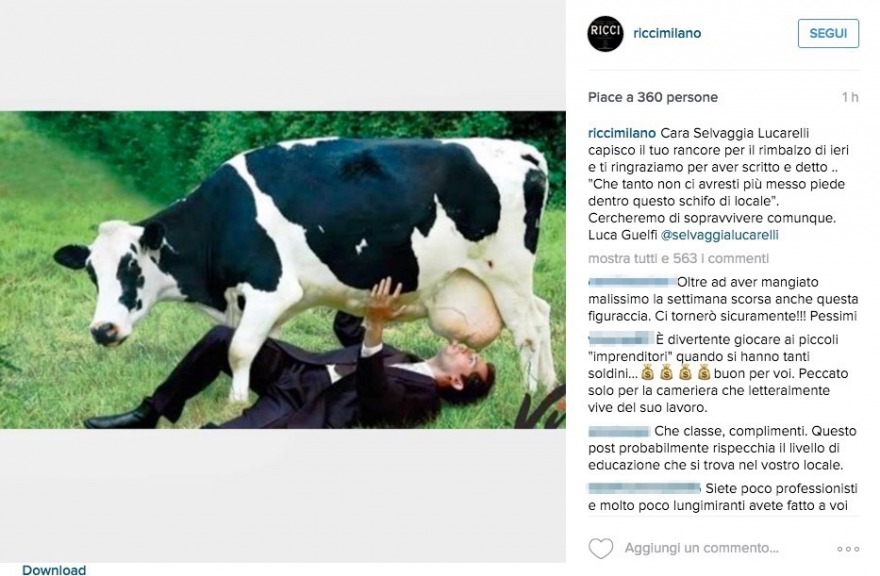The height and width of the screenshot is (576, 880).
Task: Click the Download link below the image
Action: click(54, 570)
